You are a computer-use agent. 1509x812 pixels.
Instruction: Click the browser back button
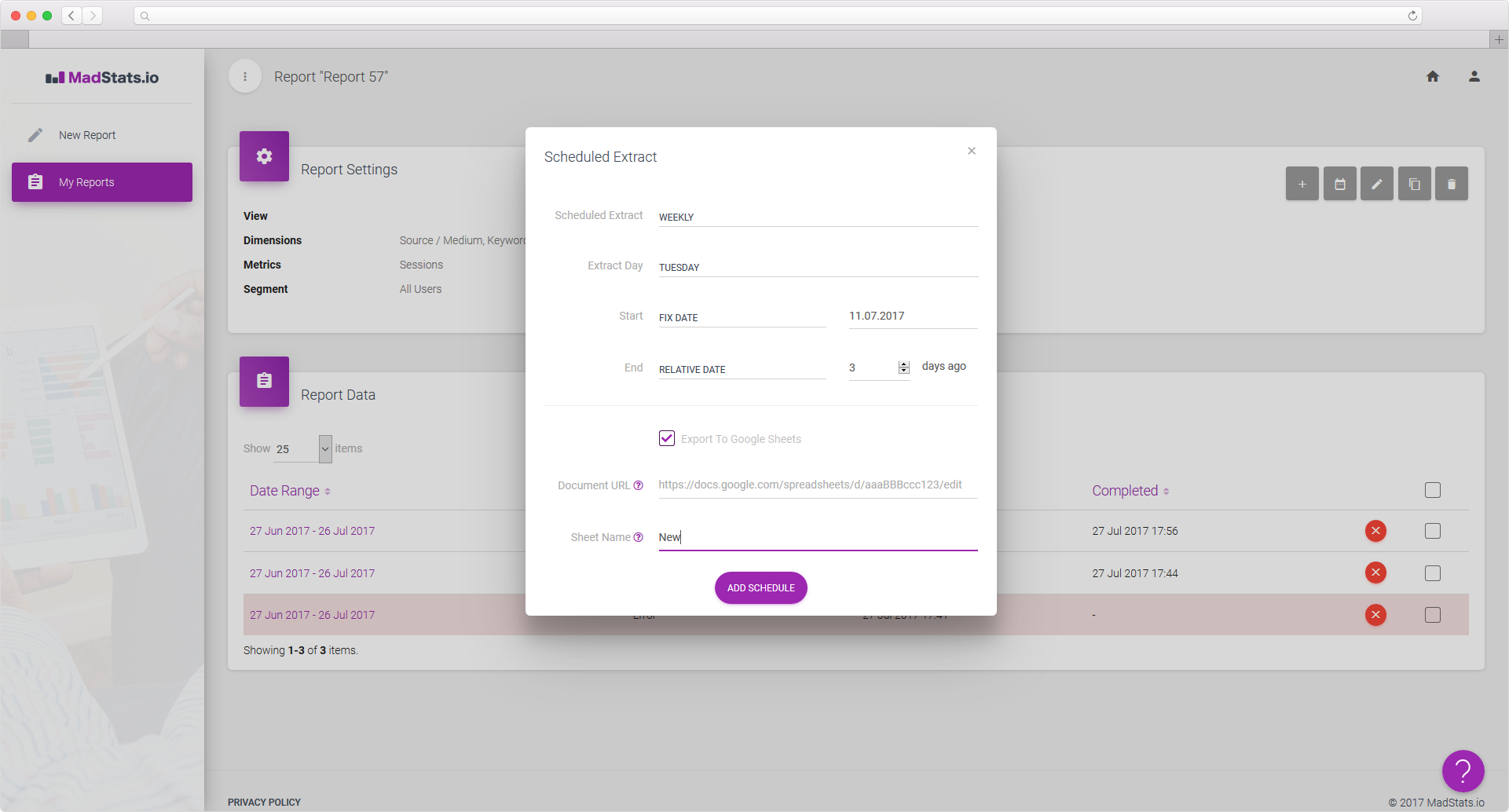click(71, 16)
